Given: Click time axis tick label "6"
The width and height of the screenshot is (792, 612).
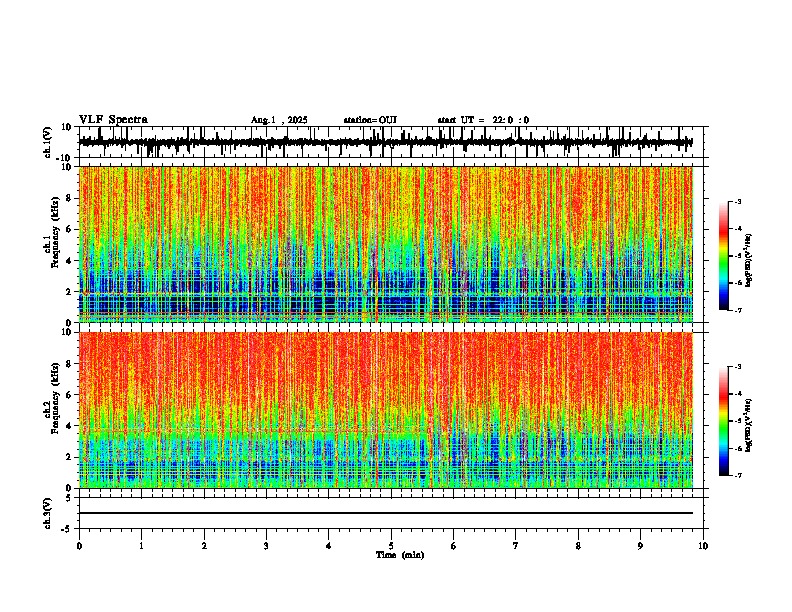Looking at the screenshot, I should [454, 546].
